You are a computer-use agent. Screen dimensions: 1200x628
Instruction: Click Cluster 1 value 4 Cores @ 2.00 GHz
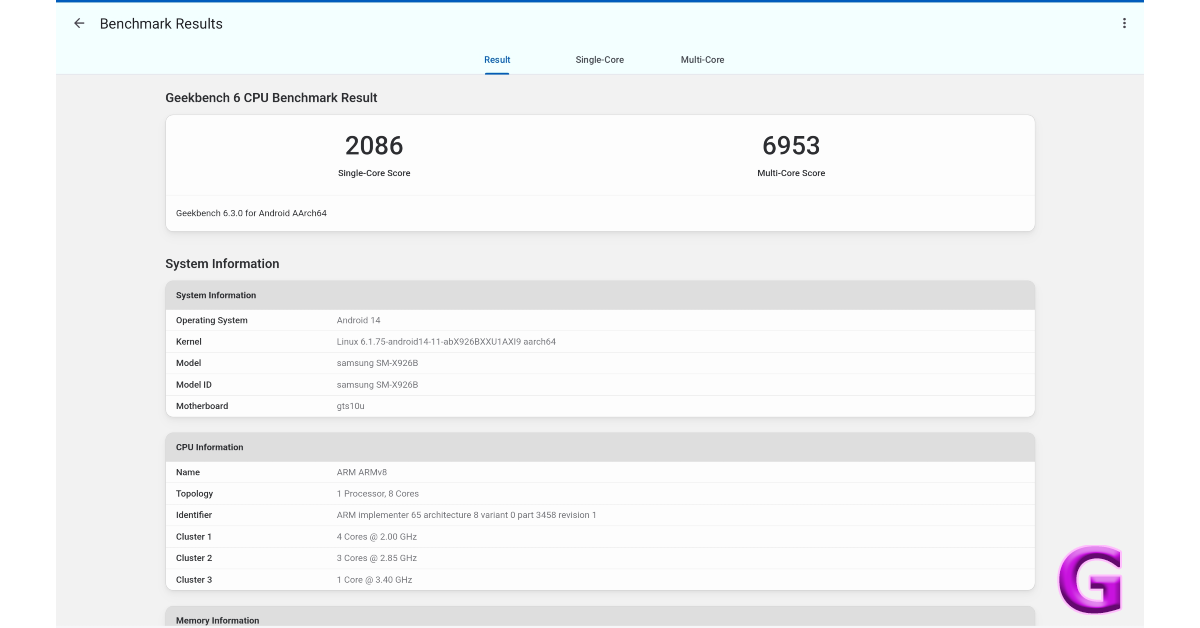(377, 537)
